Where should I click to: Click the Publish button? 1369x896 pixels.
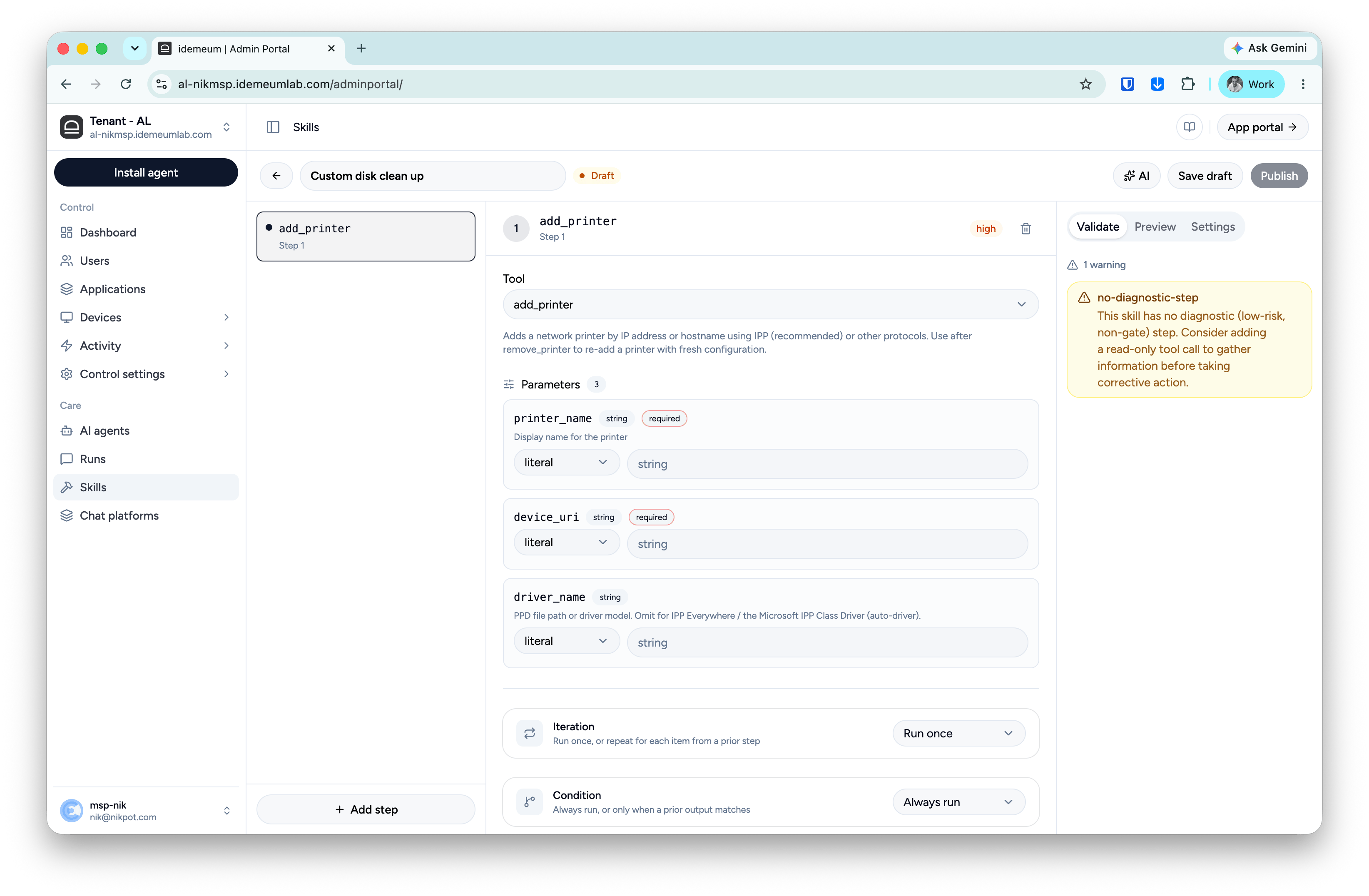pyautogui.click(x=1279, y=176)
